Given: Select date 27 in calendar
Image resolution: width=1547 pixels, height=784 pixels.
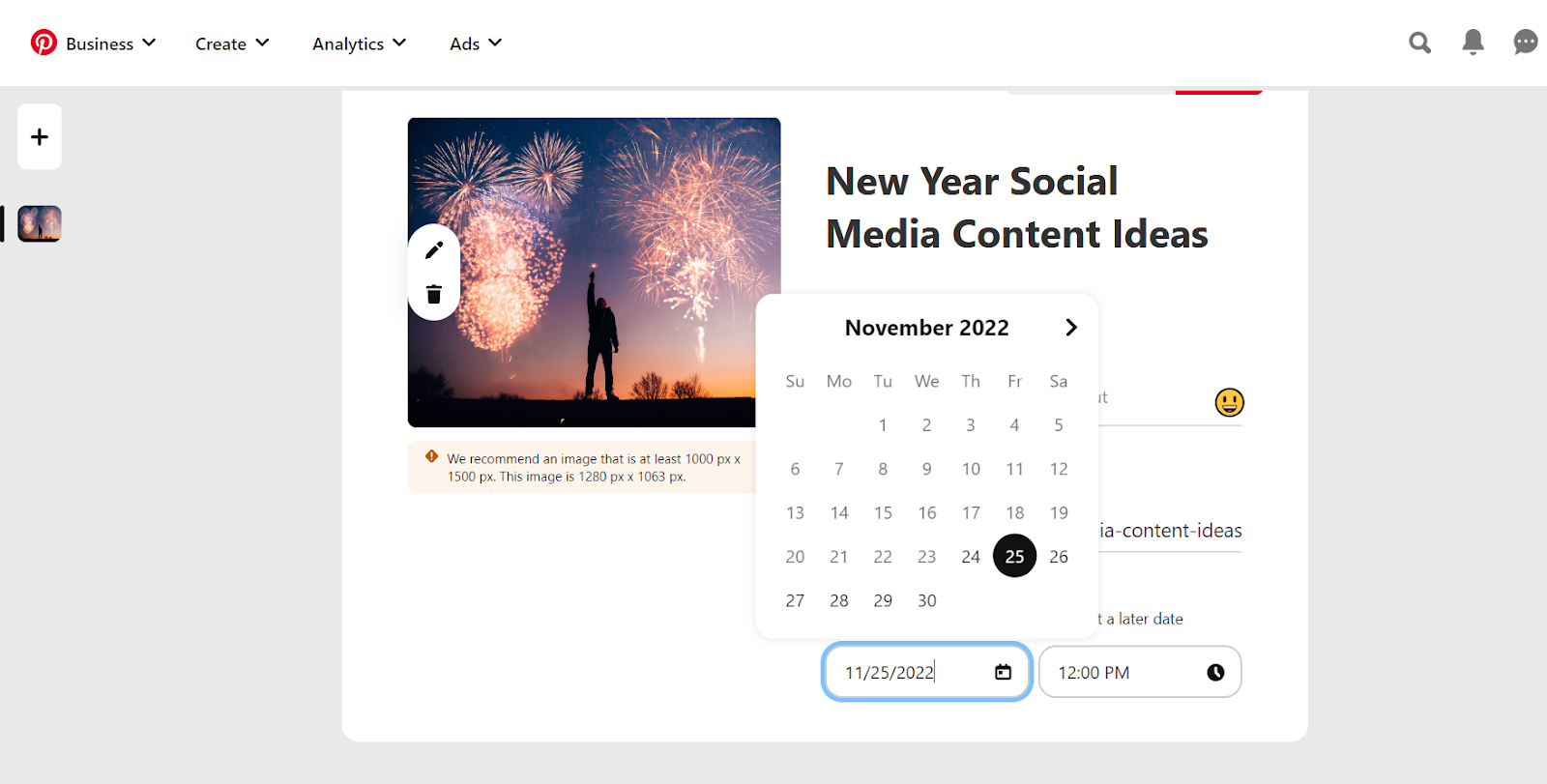Looking at the screenshot, I should pyautogui.click(x=795, y=600).
